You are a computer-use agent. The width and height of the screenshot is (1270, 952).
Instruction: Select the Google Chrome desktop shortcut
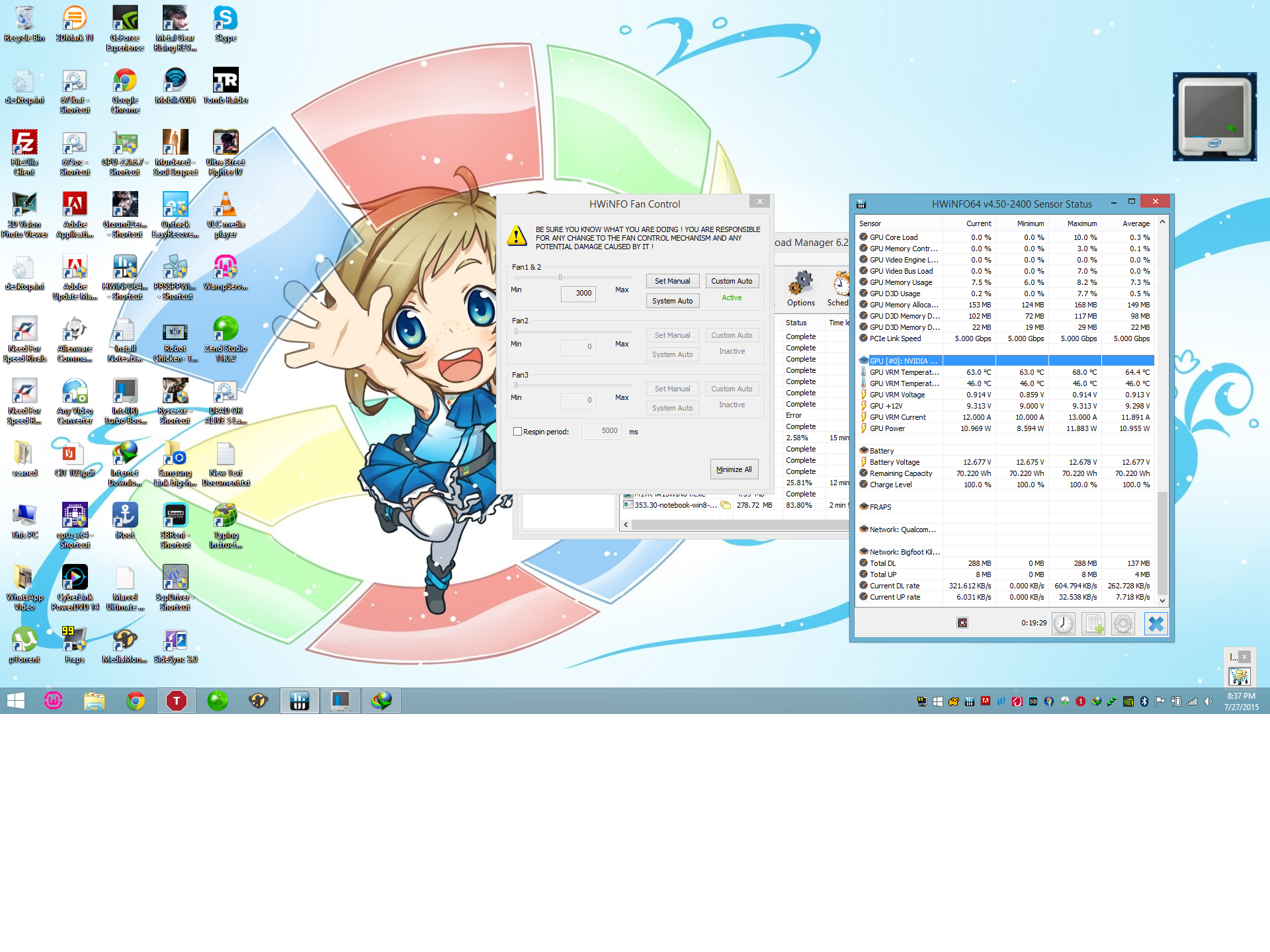[x=124, y=91]
